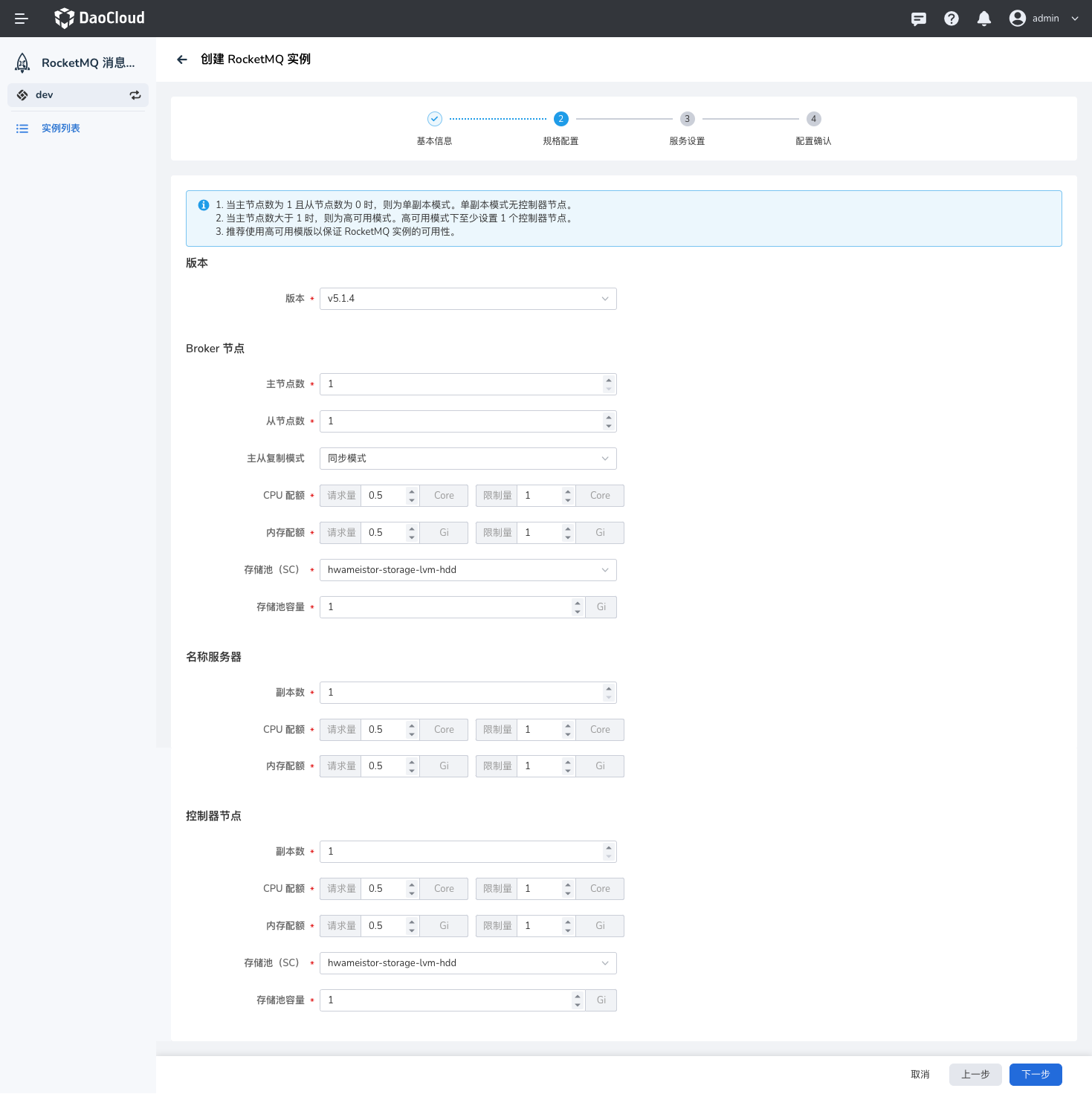This screenshot has width=1092, height=1094.
Task: Refresh the dev workspace list
Action: [135, 94]
